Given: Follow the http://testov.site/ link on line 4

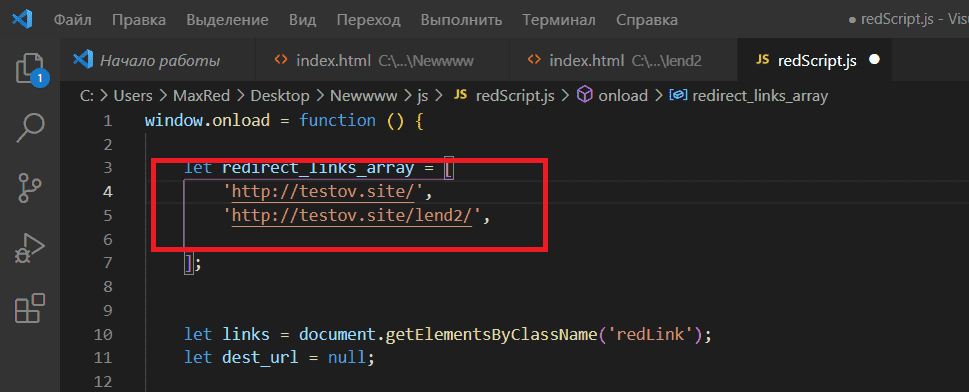Looking at the screenshot, I should click(326, 192).
